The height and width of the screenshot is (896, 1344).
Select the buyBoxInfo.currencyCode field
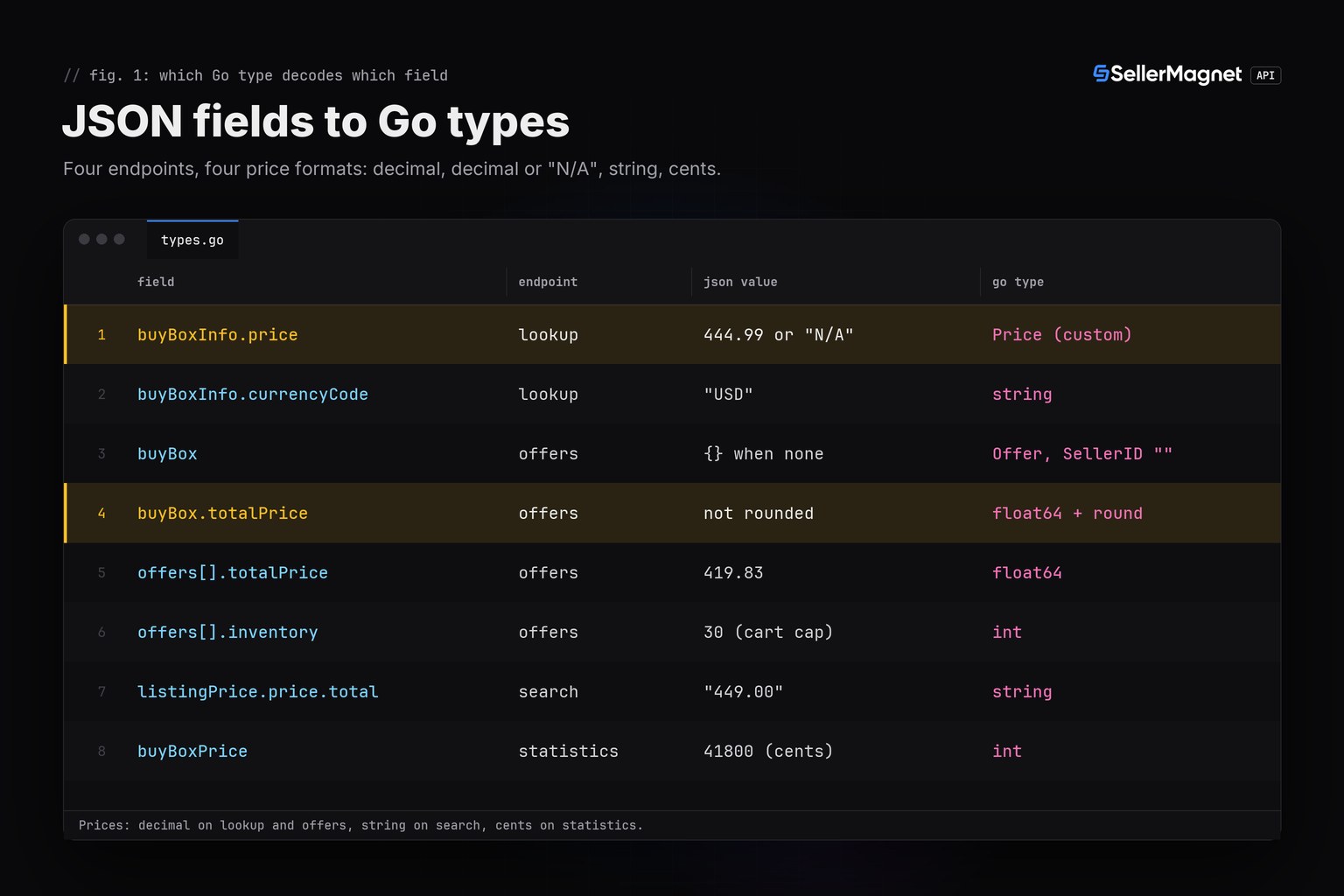click(x=252, y=394)
